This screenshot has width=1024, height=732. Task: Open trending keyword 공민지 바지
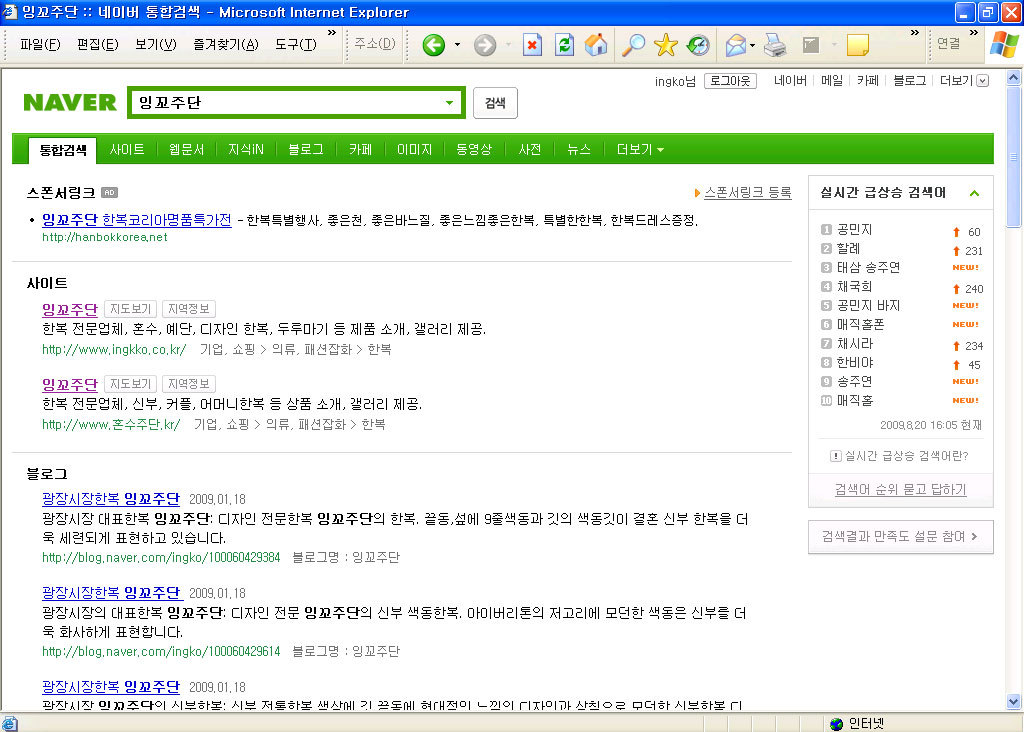868,306
